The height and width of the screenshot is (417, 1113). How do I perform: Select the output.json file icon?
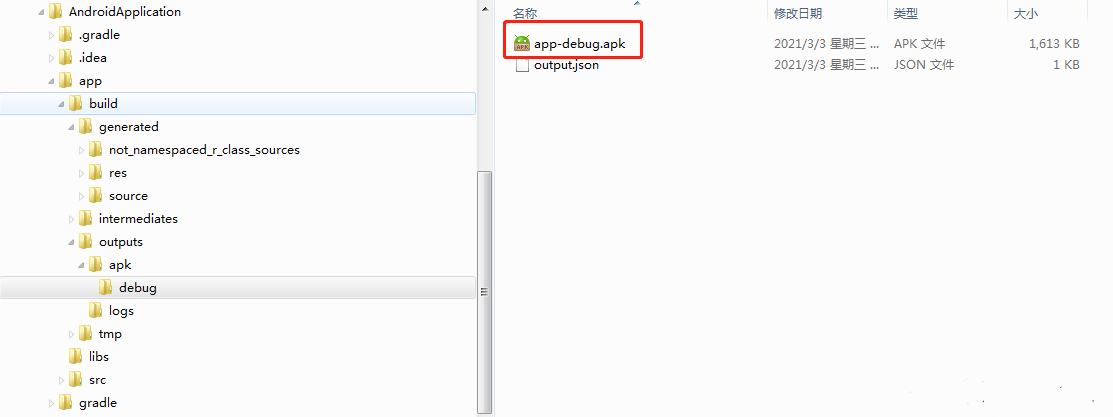pyautogui.click(x=522, y=65)
